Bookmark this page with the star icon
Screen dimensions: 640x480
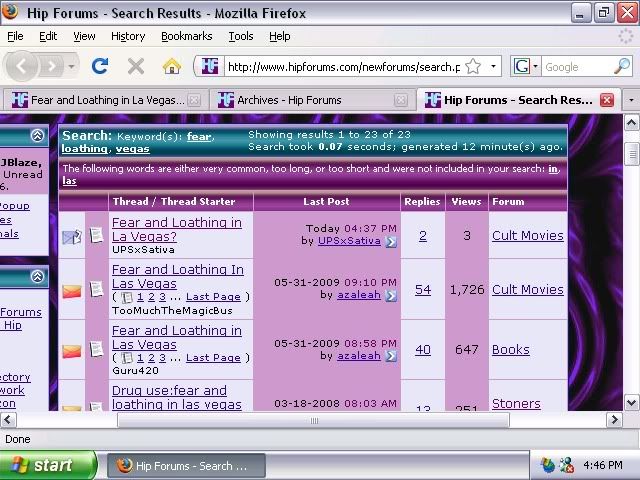click(473, 66)
